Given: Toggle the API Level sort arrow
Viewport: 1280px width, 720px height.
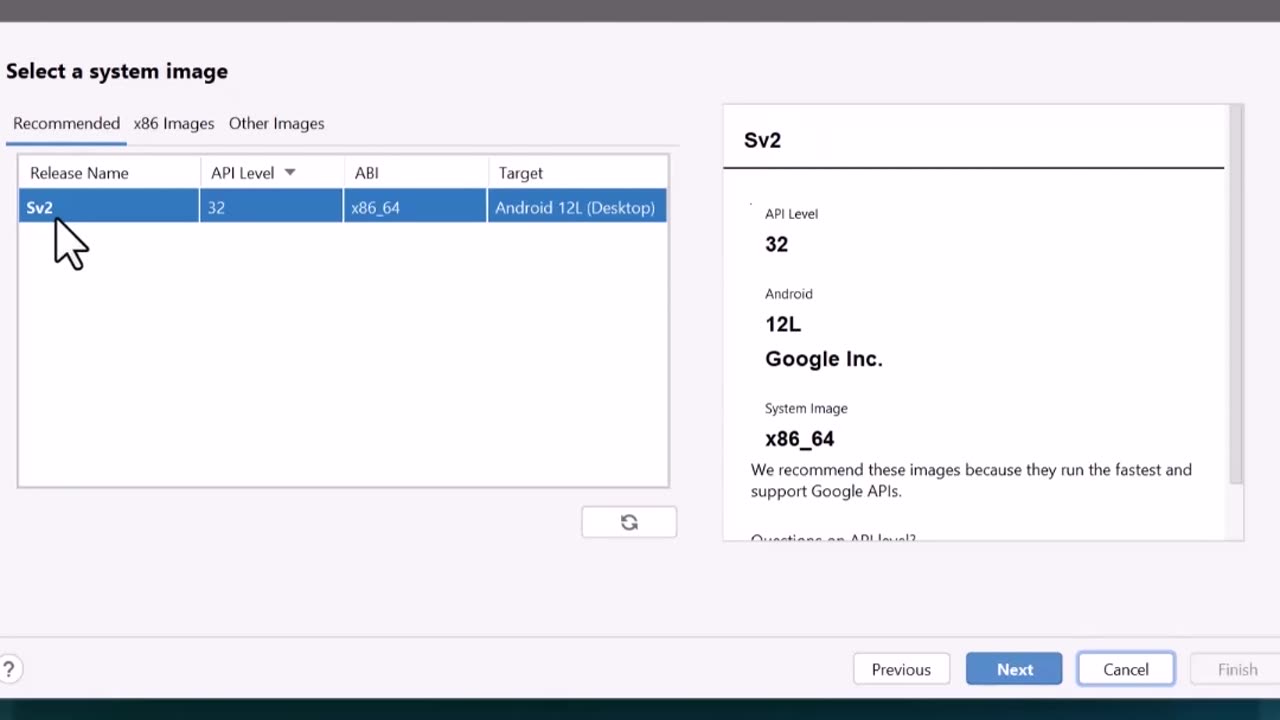Looking at the screenshot, I should tap(290, 172).
